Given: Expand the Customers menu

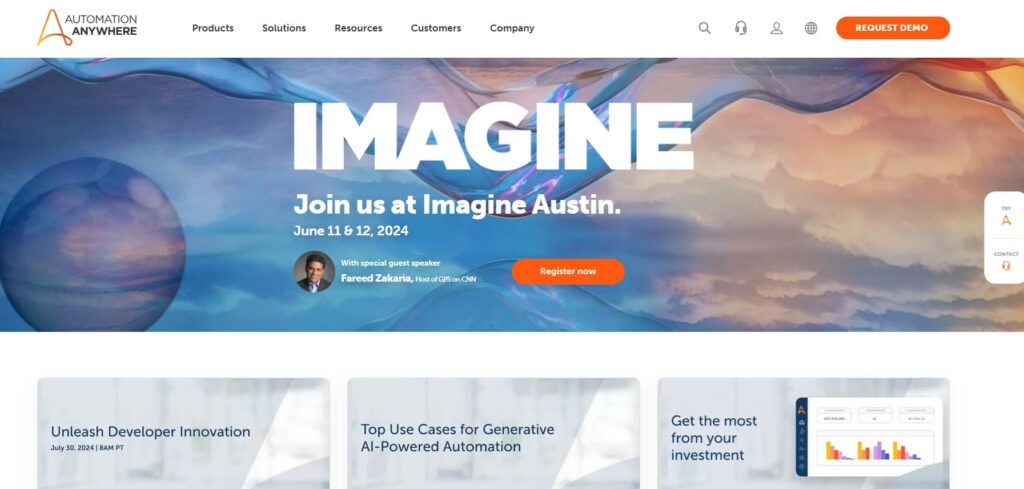Looking at the screenshot, I should [x=436, y=28].
